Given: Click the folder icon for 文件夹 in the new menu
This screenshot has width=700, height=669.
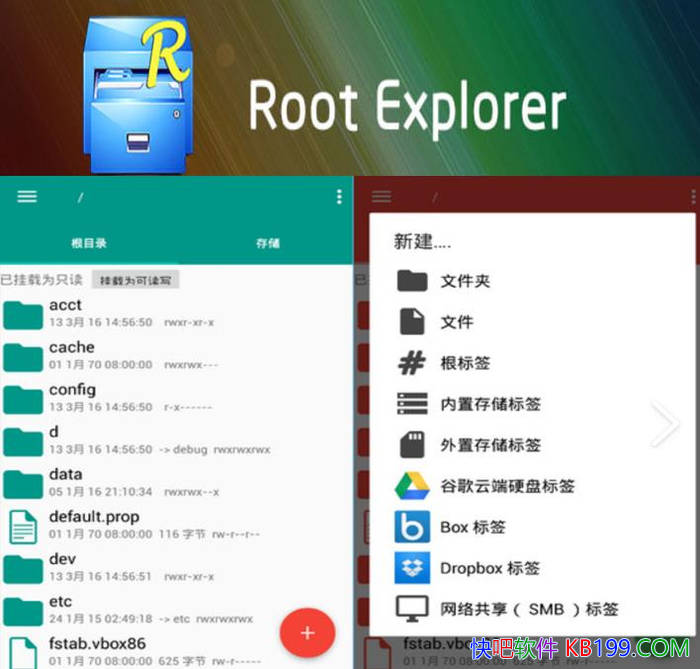Looking at the screenshot, I should tap(412, 281).
